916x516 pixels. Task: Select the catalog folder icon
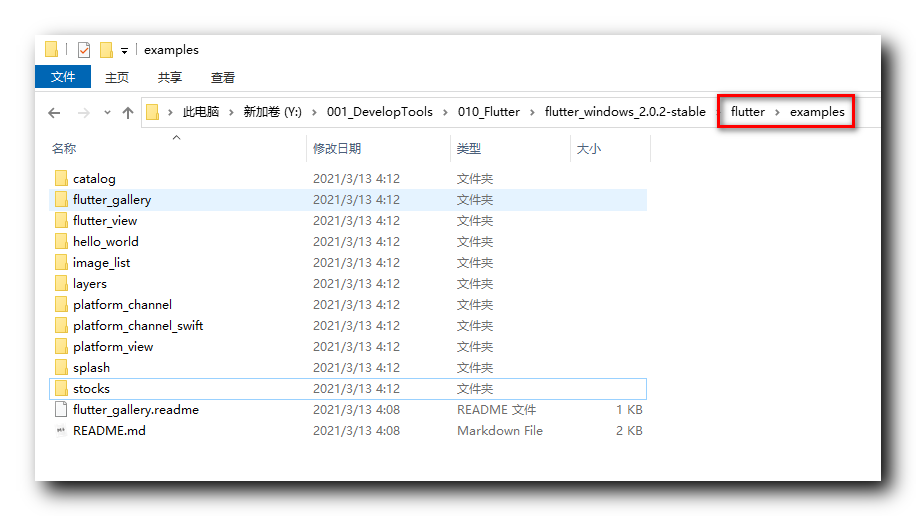click(61, 178)
